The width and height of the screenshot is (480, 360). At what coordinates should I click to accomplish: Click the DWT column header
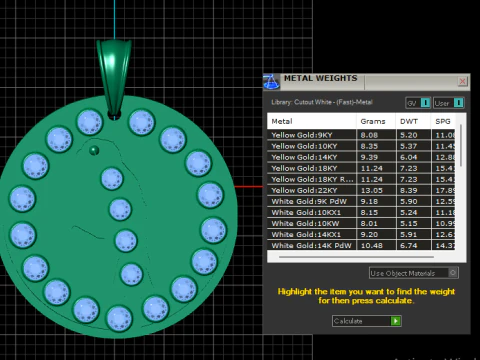pyautogui.click(x=413, y=121)
